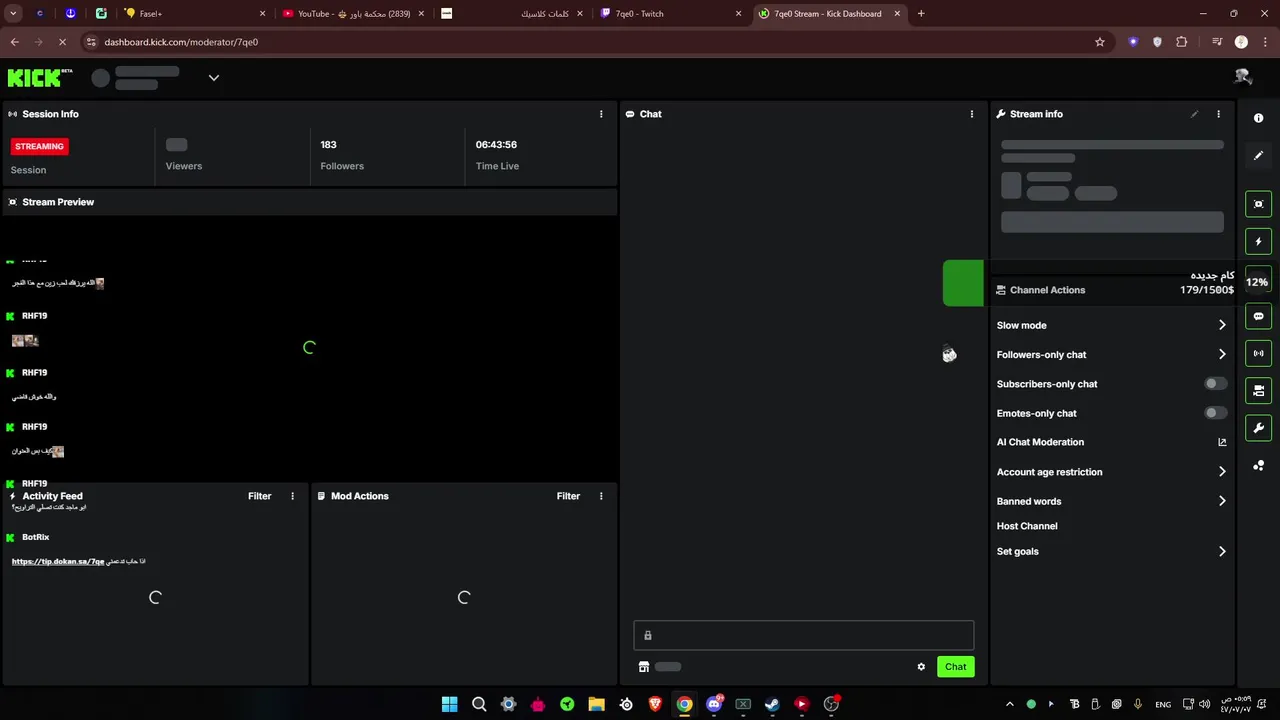Open the Mod Actions Filter
This screenshot has width=1280, height=720.
click(x=568, y=496)
